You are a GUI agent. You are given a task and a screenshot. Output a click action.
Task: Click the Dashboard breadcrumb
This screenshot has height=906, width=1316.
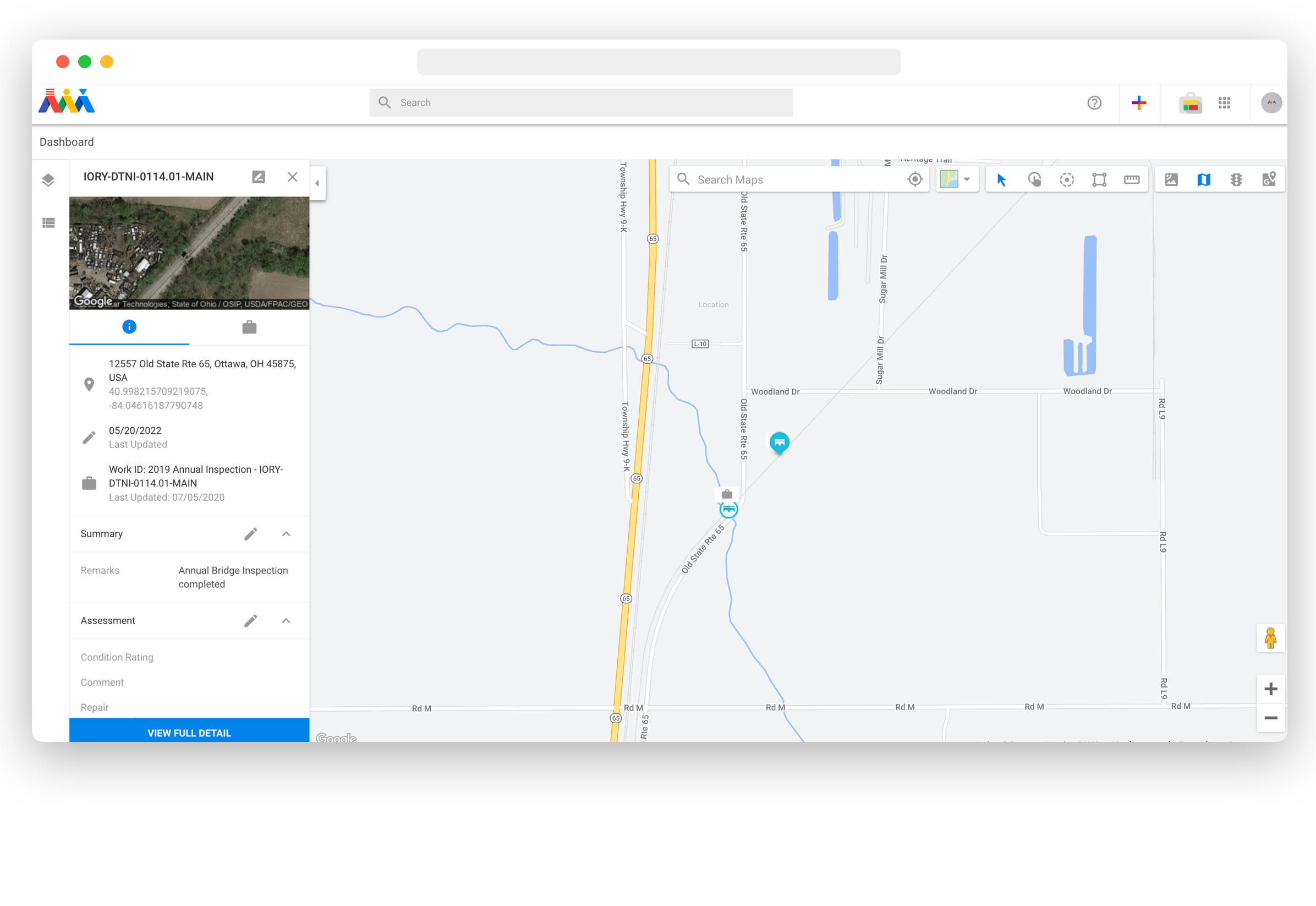(67, 142)
